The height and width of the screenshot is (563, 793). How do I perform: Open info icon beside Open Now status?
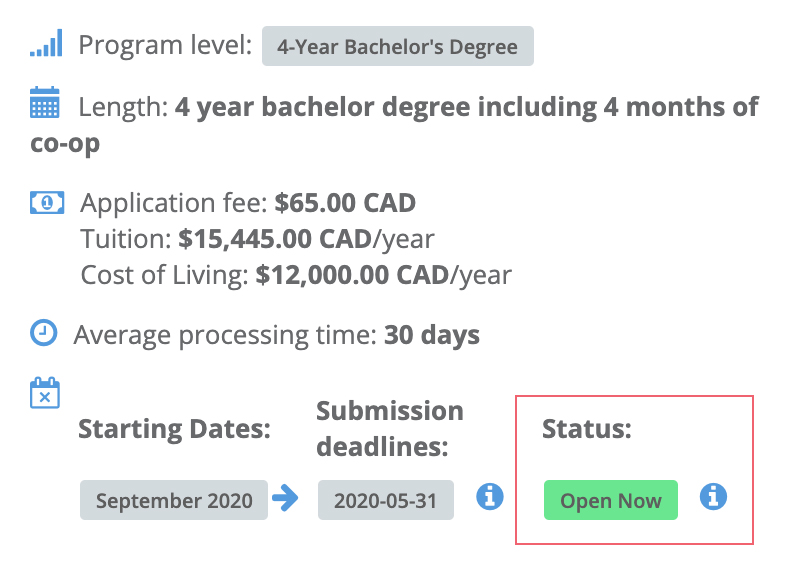(713, 496)
